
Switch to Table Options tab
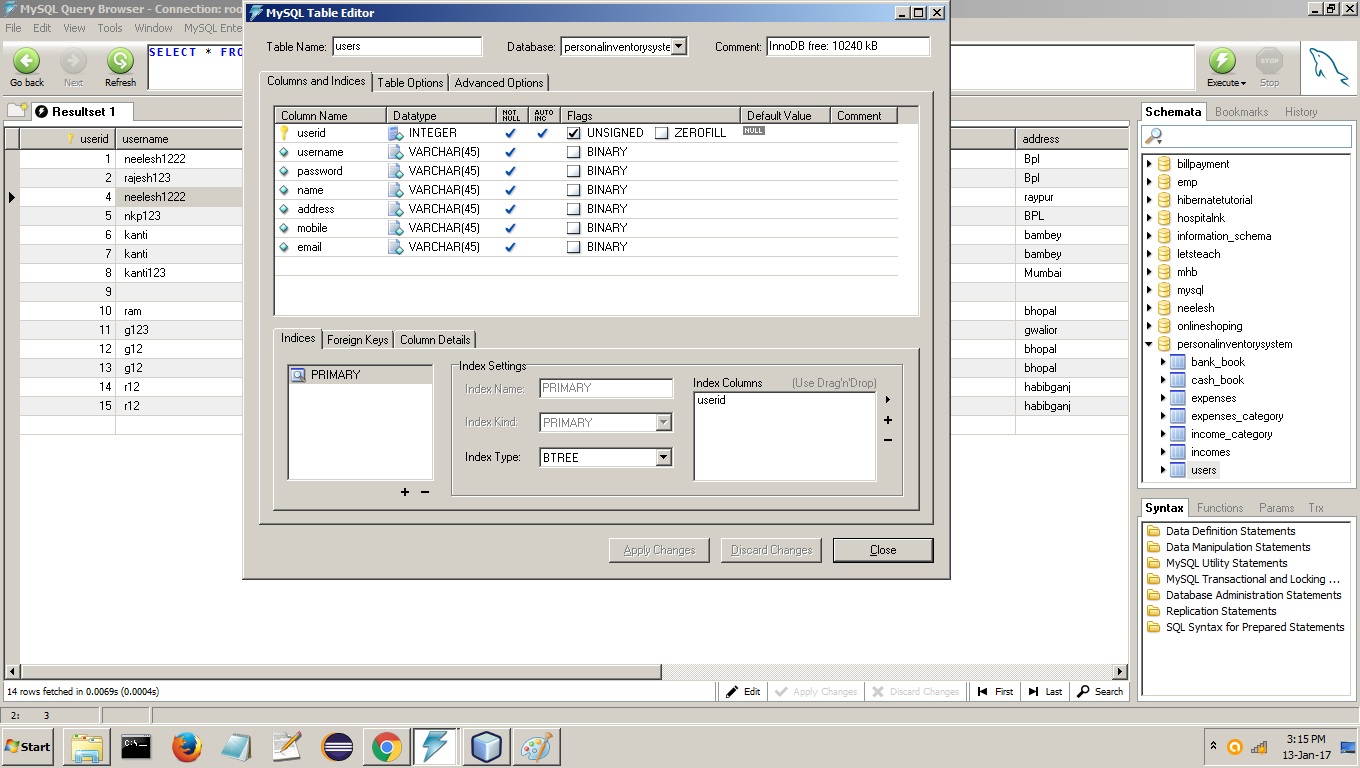pos(410,83)
